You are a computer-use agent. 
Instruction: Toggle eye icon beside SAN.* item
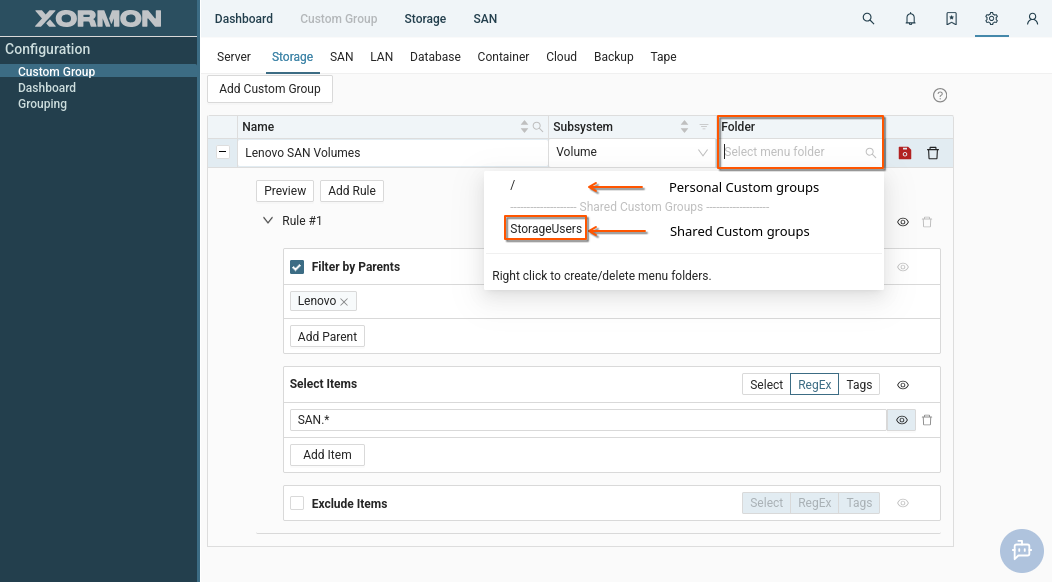pyautogui.click(x=901, y=421)
